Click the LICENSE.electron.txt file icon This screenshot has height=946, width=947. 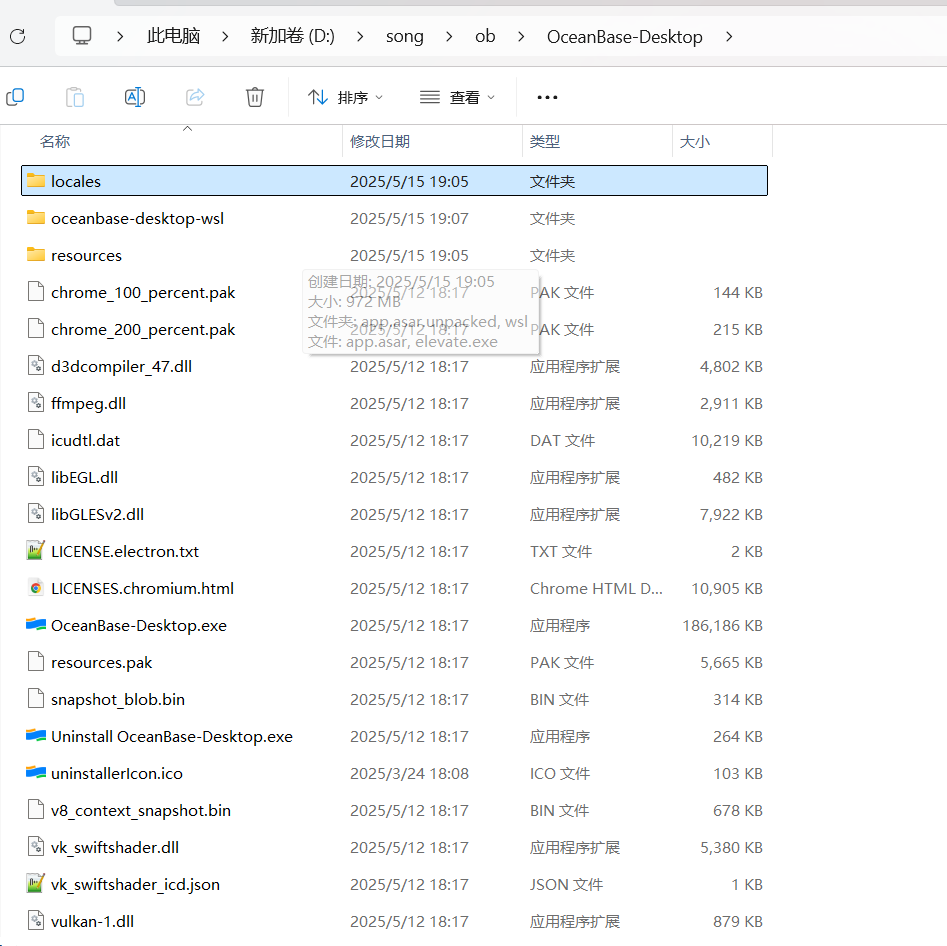[x=36, y=550]
